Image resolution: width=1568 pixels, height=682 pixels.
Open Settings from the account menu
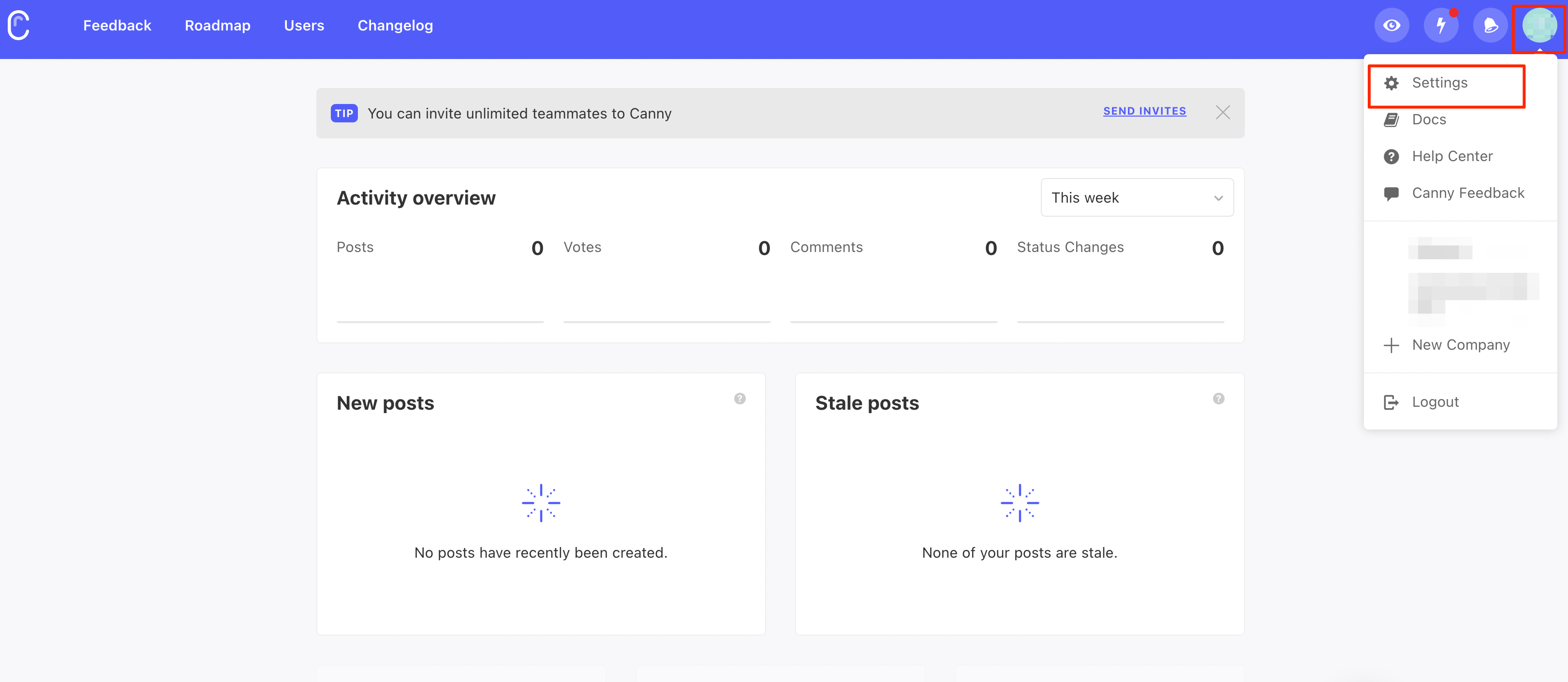coord(1439,83)
